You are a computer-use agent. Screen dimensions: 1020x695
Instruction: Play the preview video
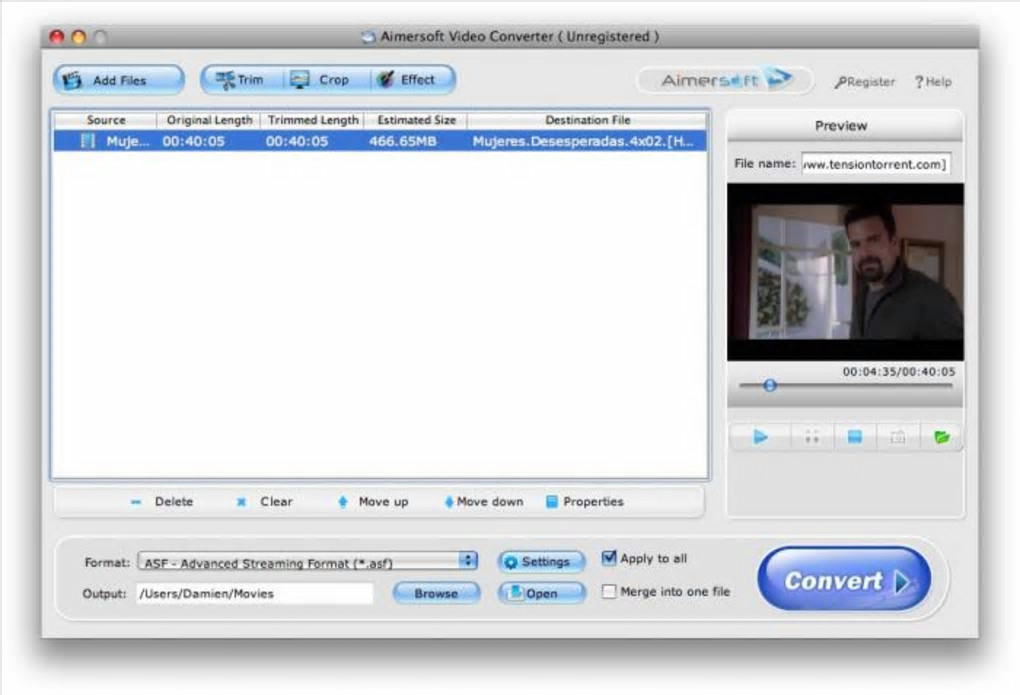pyautogui.click(x=760, y=437)
